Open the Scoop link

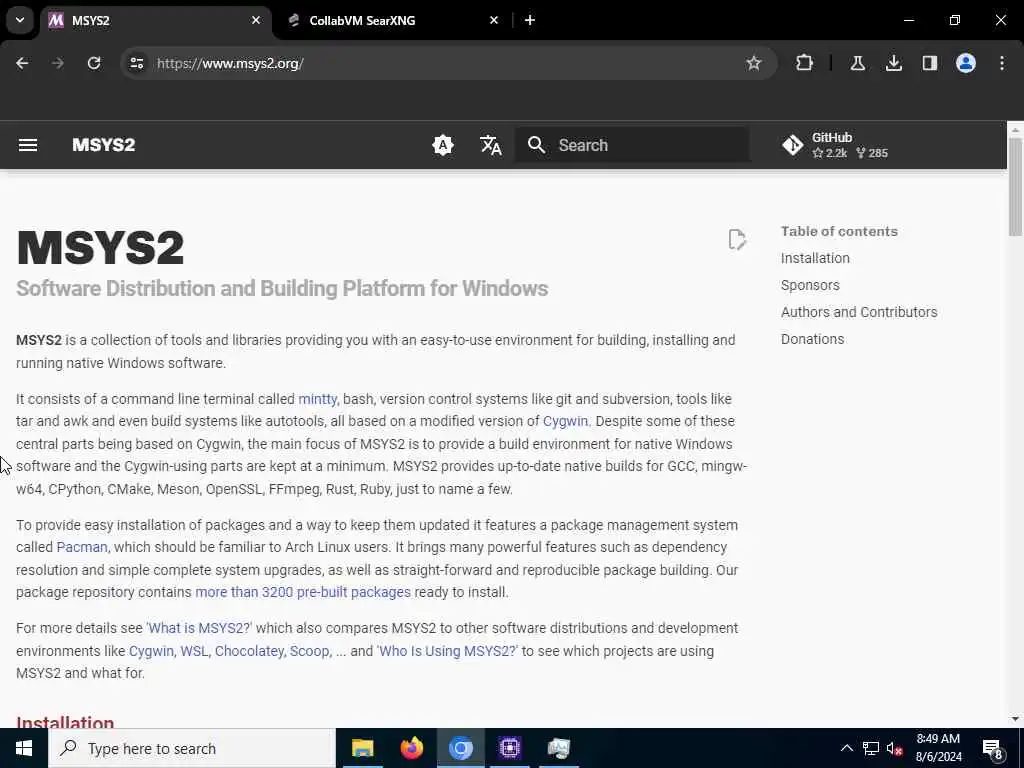coord(310,651)
